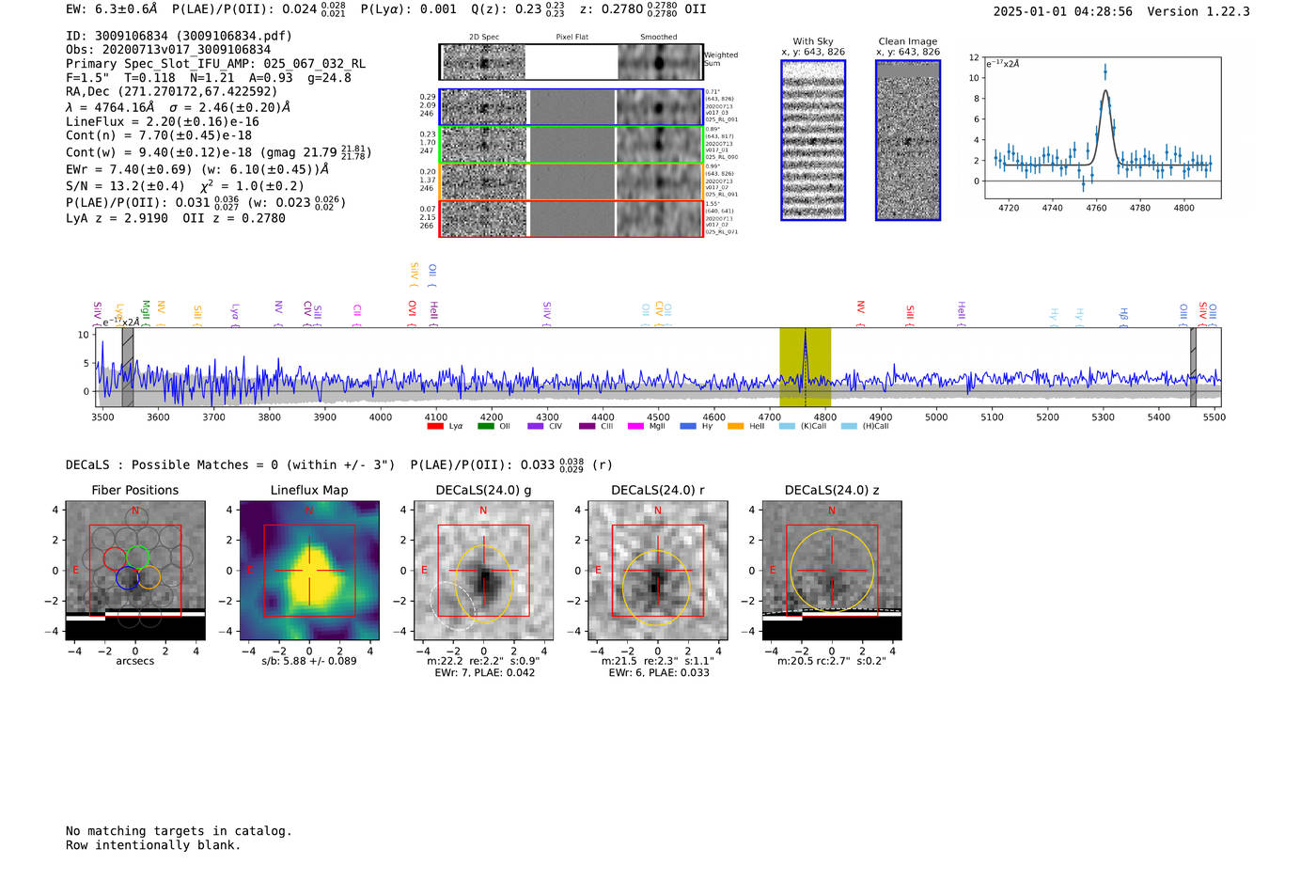The width and height of the screenshot is (1316, 896).
Task: Click the OII green legend swatch
Action: click(x=486, y=426)
